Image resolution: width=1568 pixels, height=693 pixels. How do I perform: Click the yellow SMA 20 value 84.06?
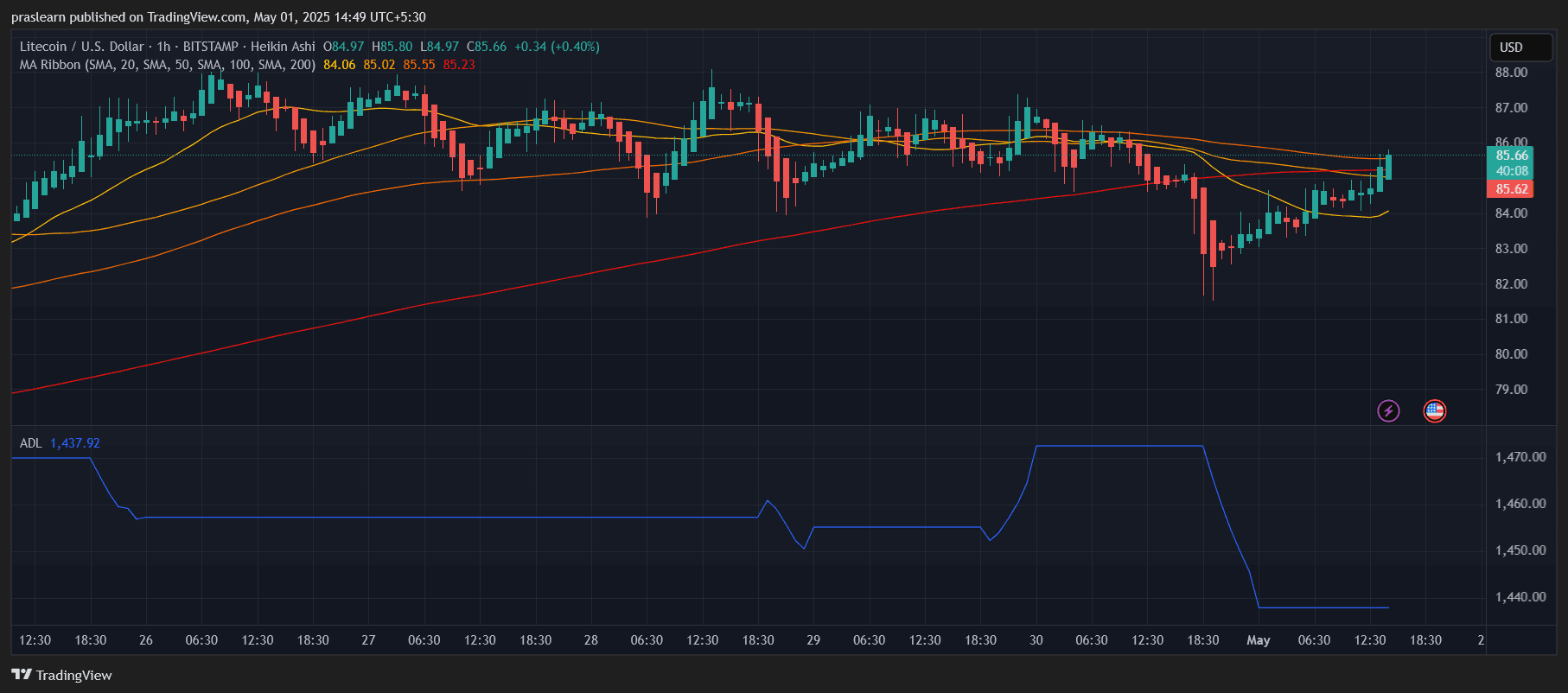click(339, 65)
